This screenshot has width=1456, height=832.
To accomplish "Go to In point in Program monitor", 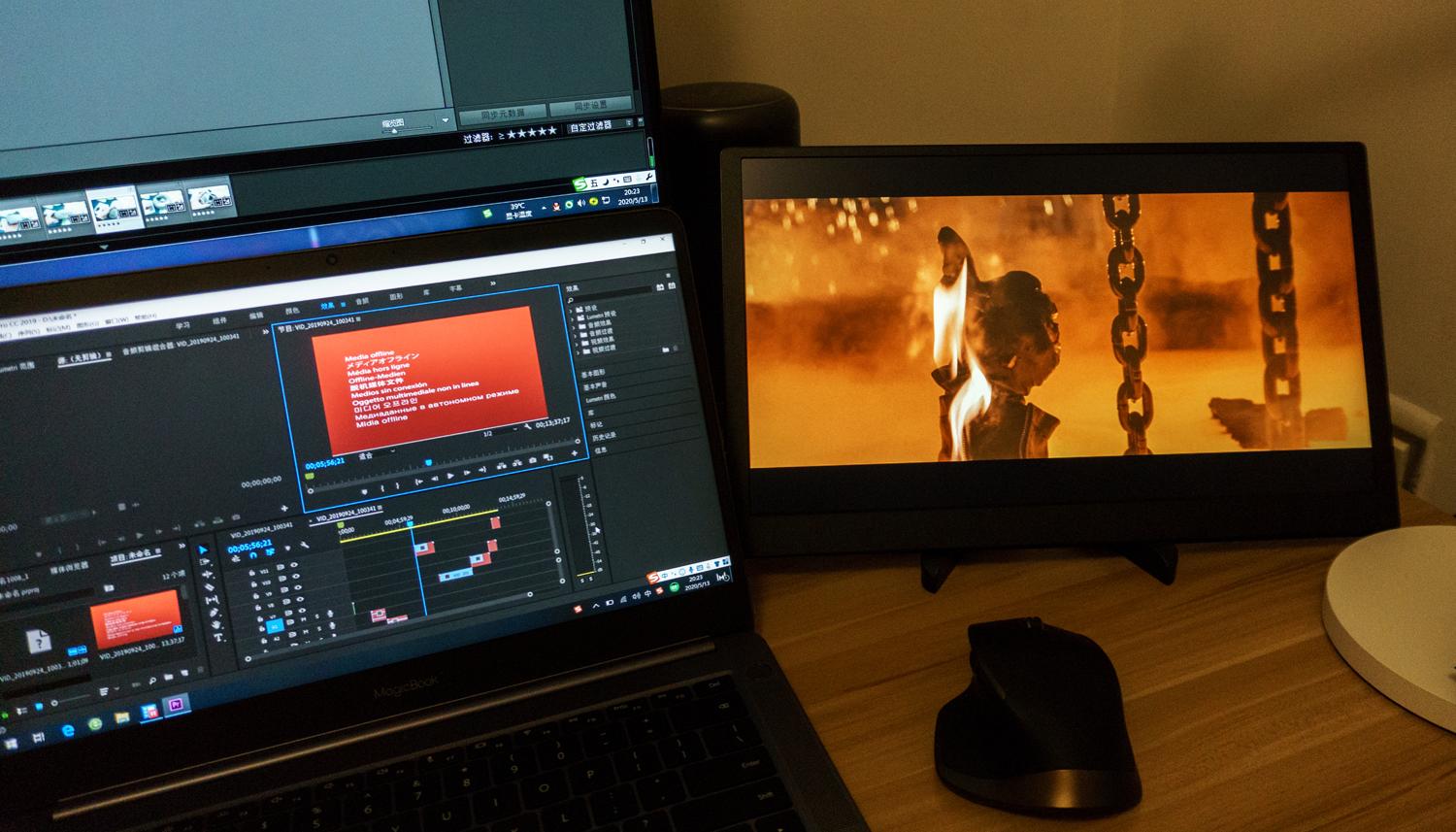I will pos(417,480).
